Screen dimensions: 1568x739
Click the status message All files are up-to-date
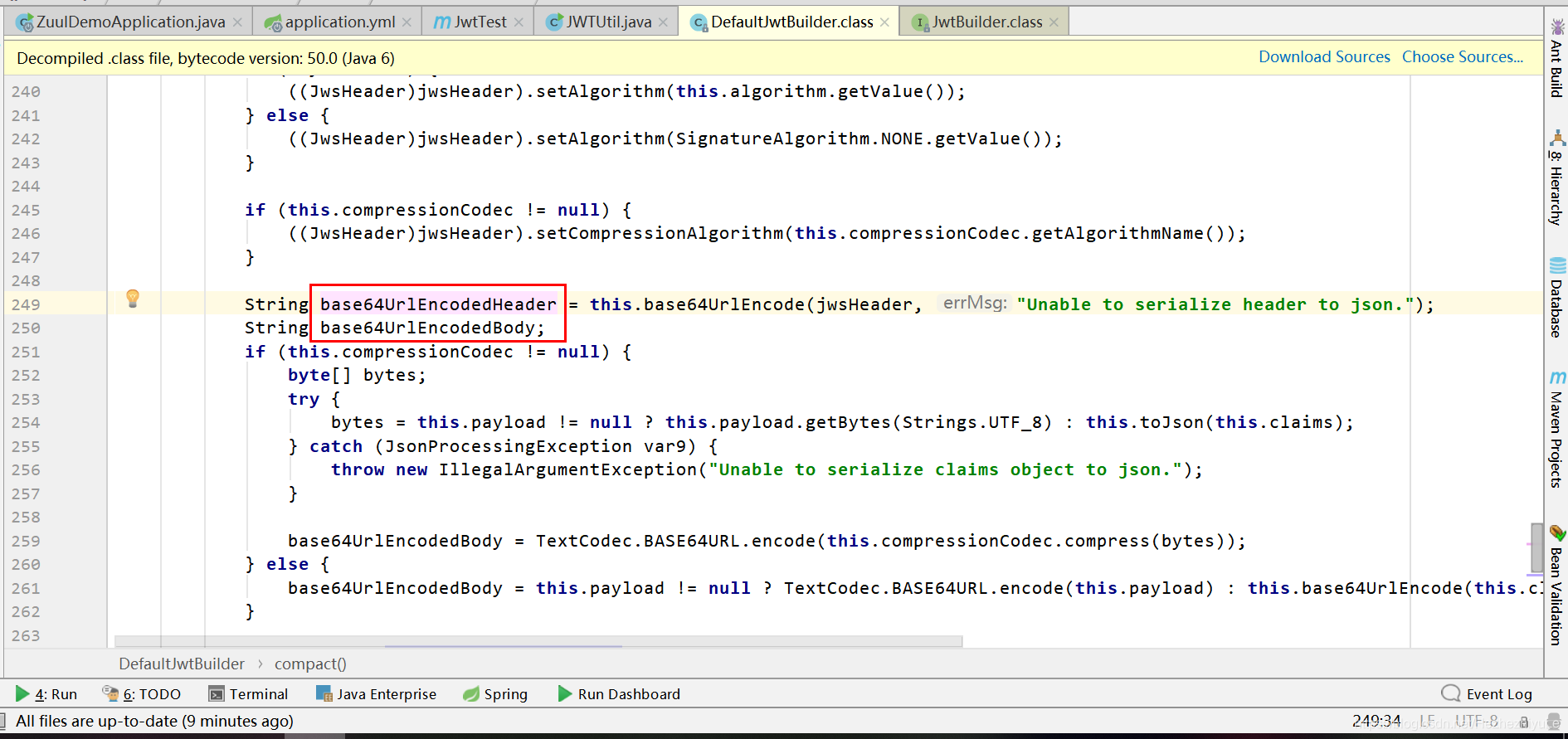pos(154,721)
